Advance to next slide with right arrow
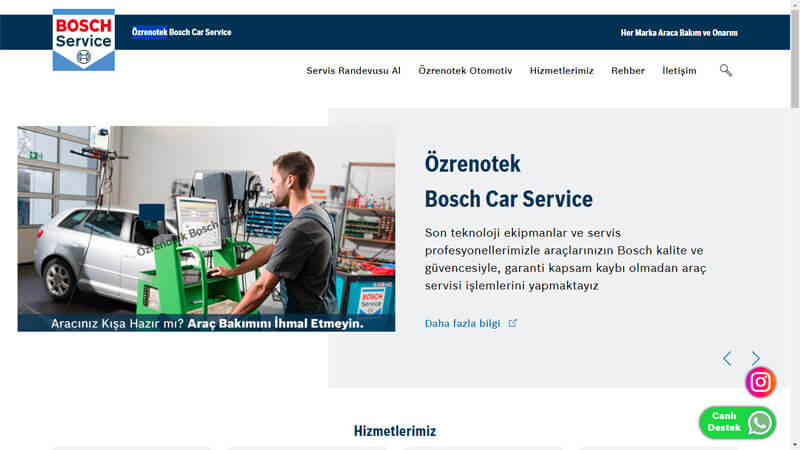This screenshot has height=450, width=800. (756, 358)
